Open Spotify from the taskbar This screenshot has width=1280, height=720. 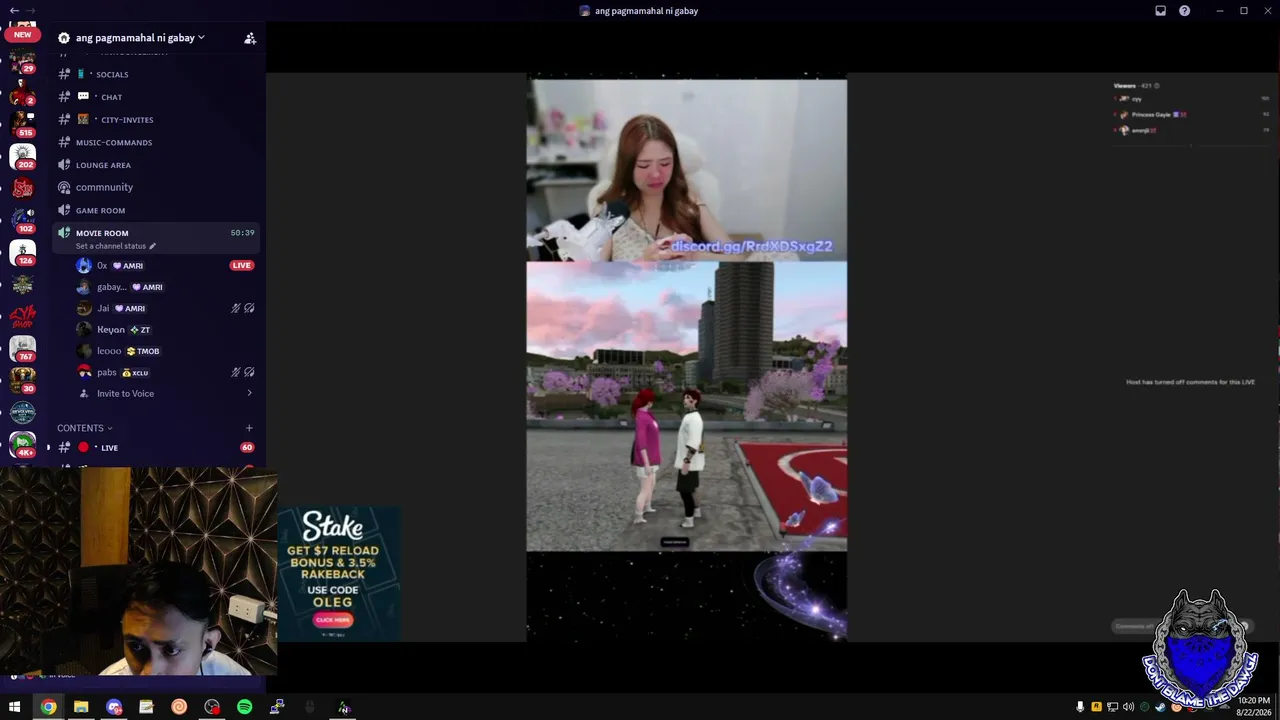pos(245,707)
